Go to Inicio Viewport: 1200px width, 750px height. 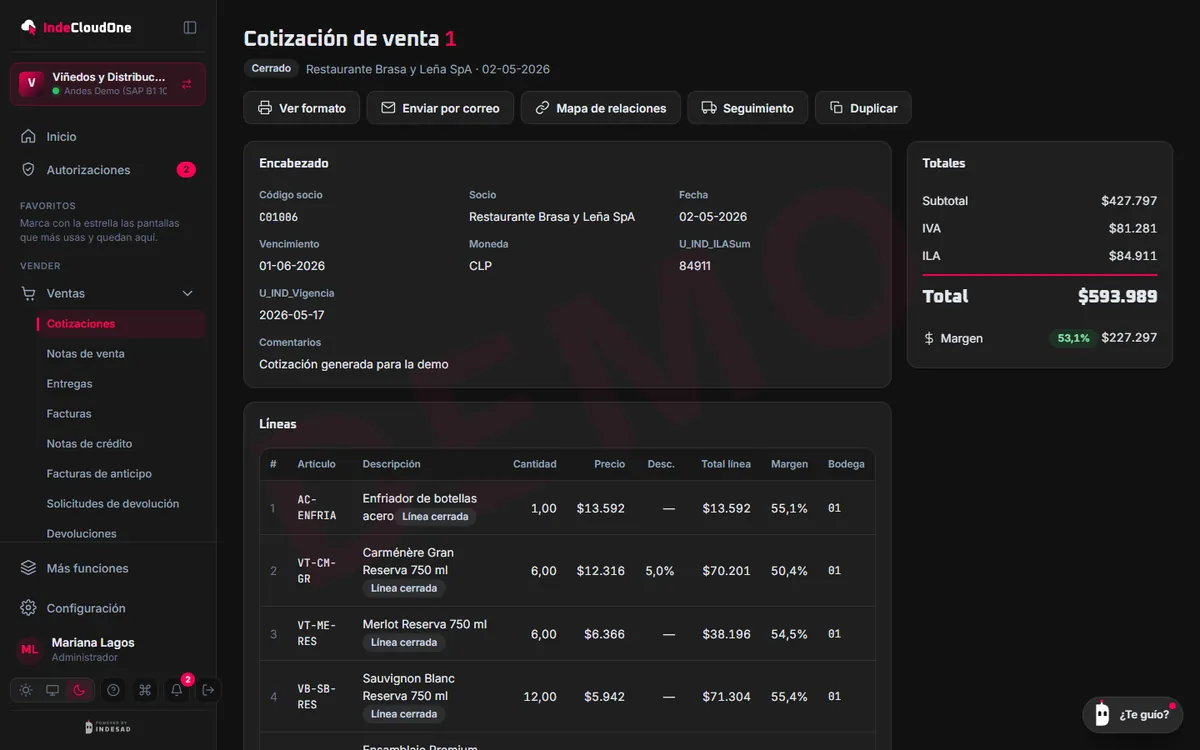coord(108,137)
